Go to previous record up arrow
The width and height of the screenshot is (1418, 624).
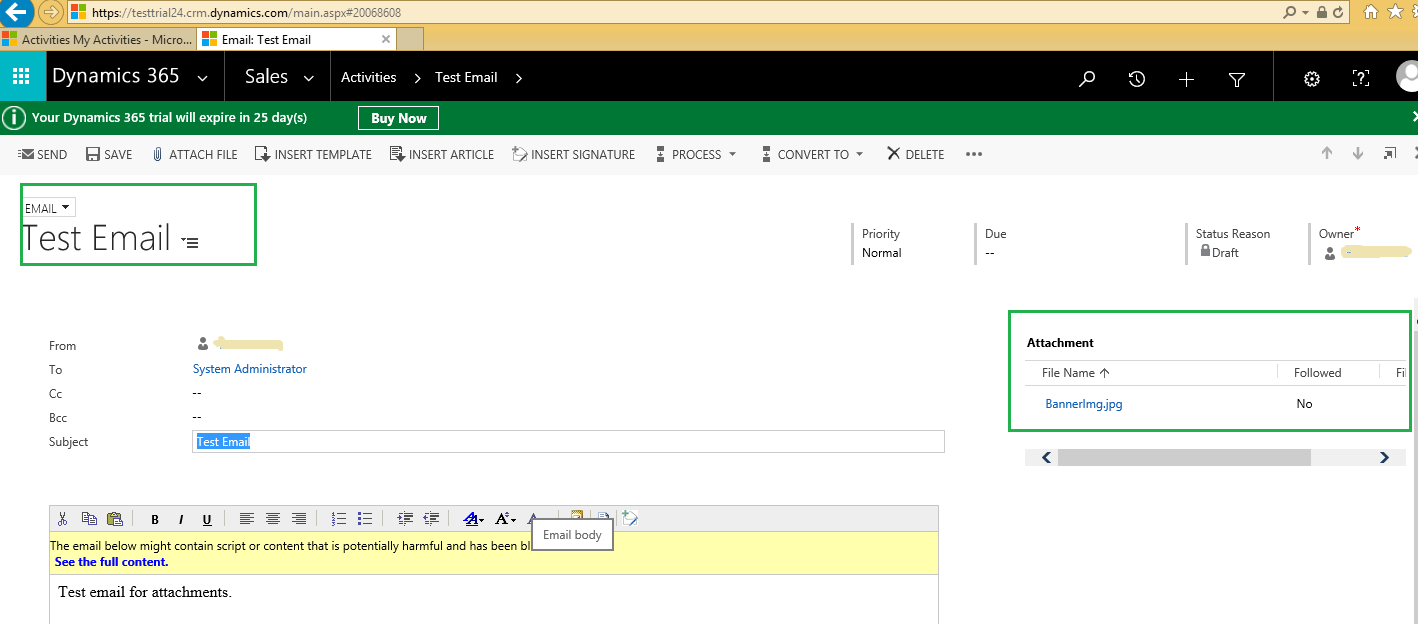coord(1327,153)
